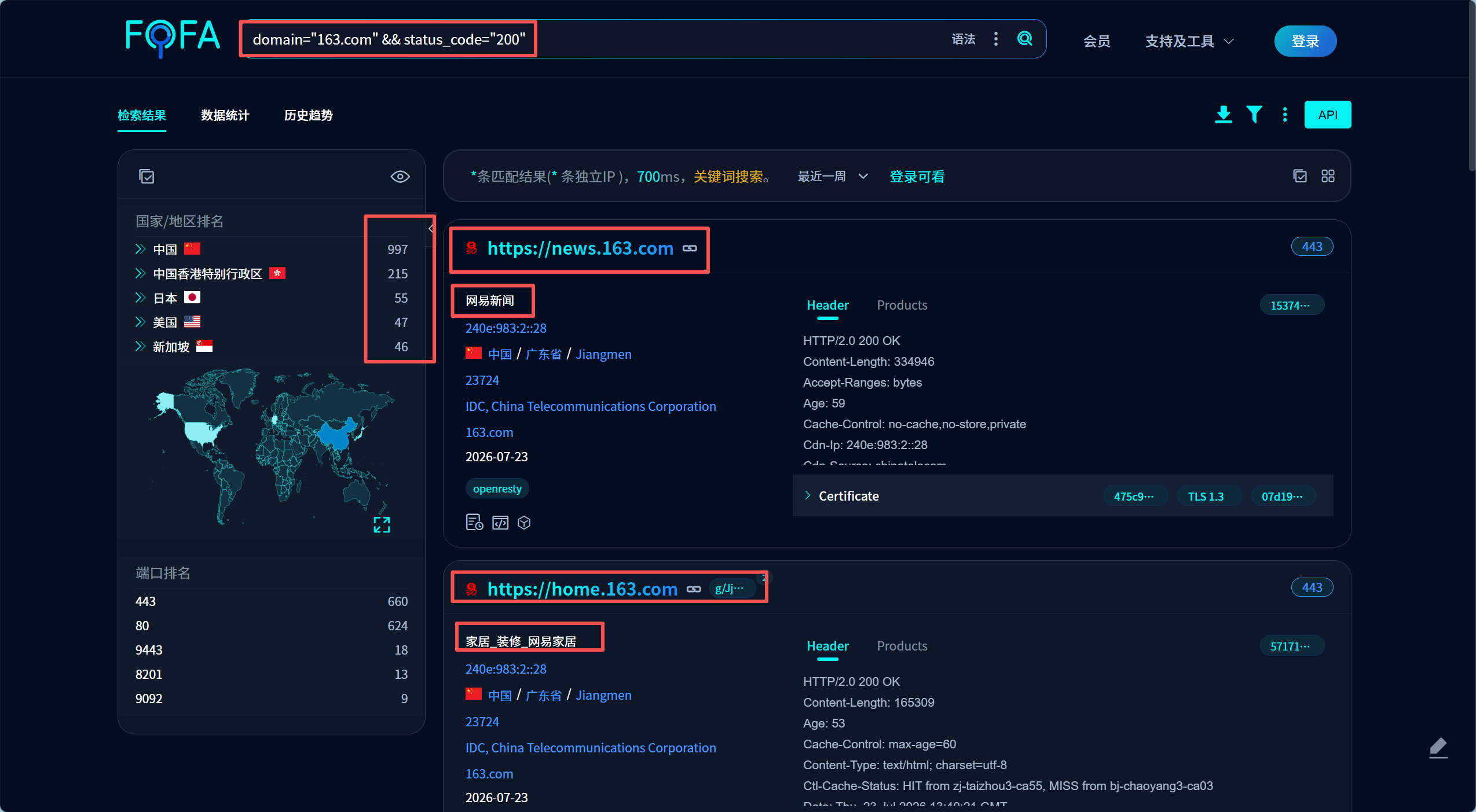Click the 登录 login button
Viewport: 1476px width, 812px height.
pyautogui.click(x=1305, y=41)
